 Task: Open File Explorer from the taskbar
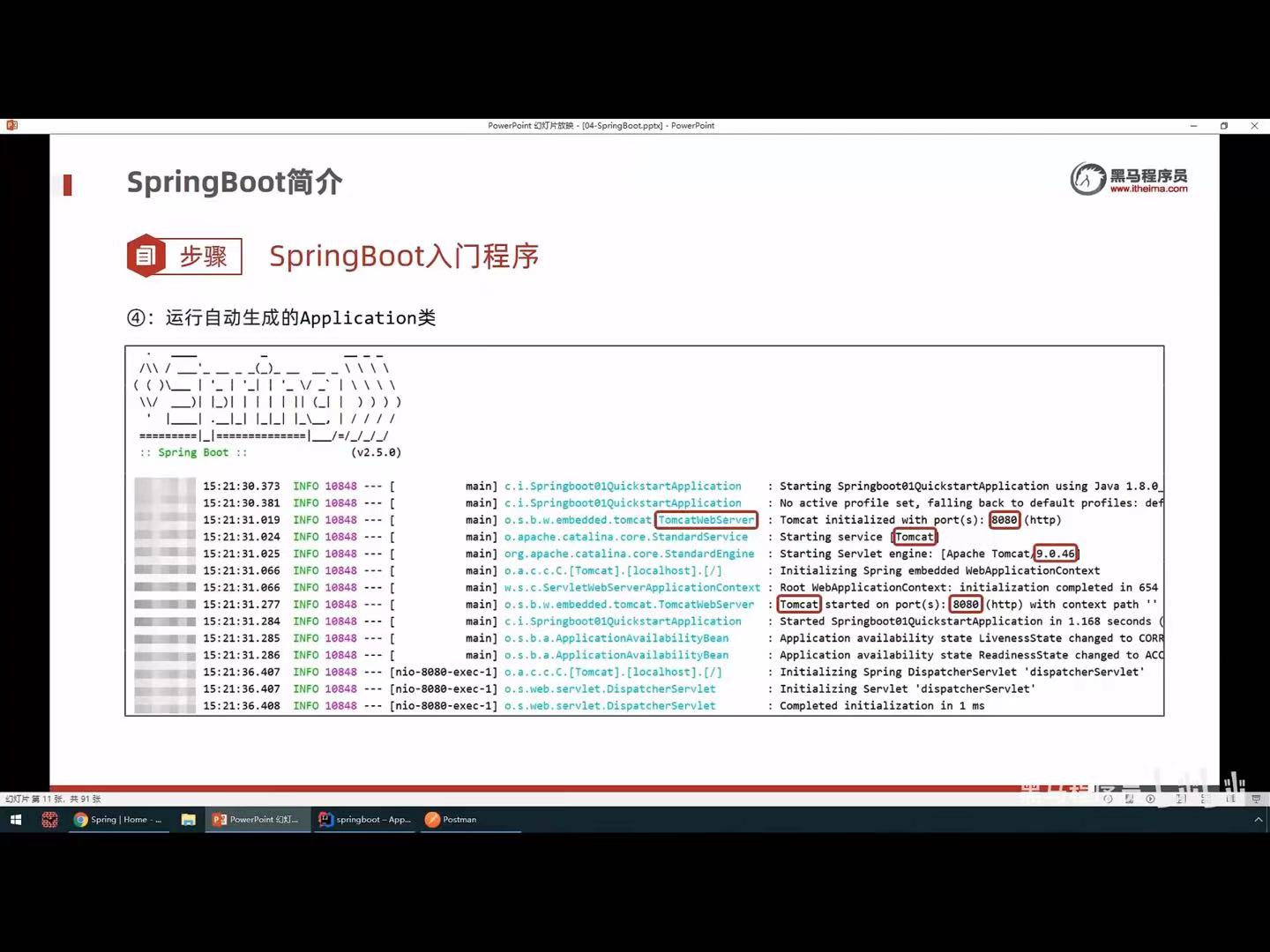coord(188,820)
